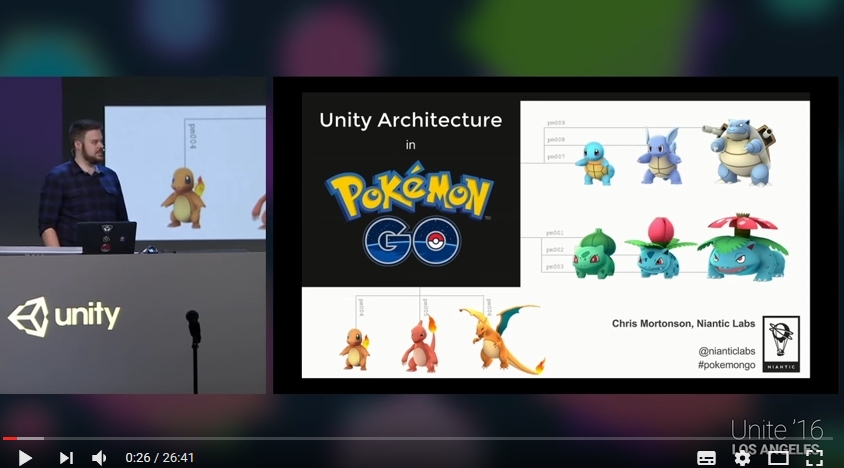The width and height of the screenshot is (844, 468).
Task: Click the @nianticlabs text
Action: pyautogui.click(x=727, y=351)
